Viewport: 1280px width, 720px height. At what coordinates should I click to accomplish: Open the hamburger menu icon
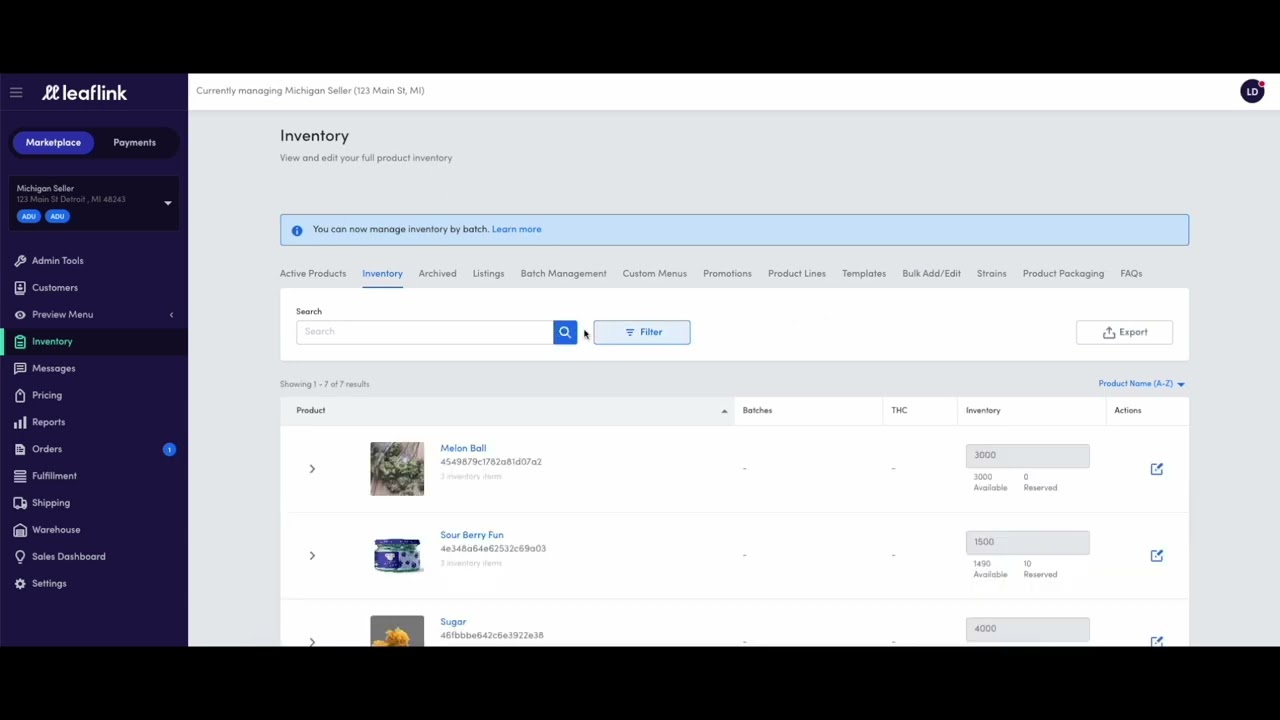16,93
